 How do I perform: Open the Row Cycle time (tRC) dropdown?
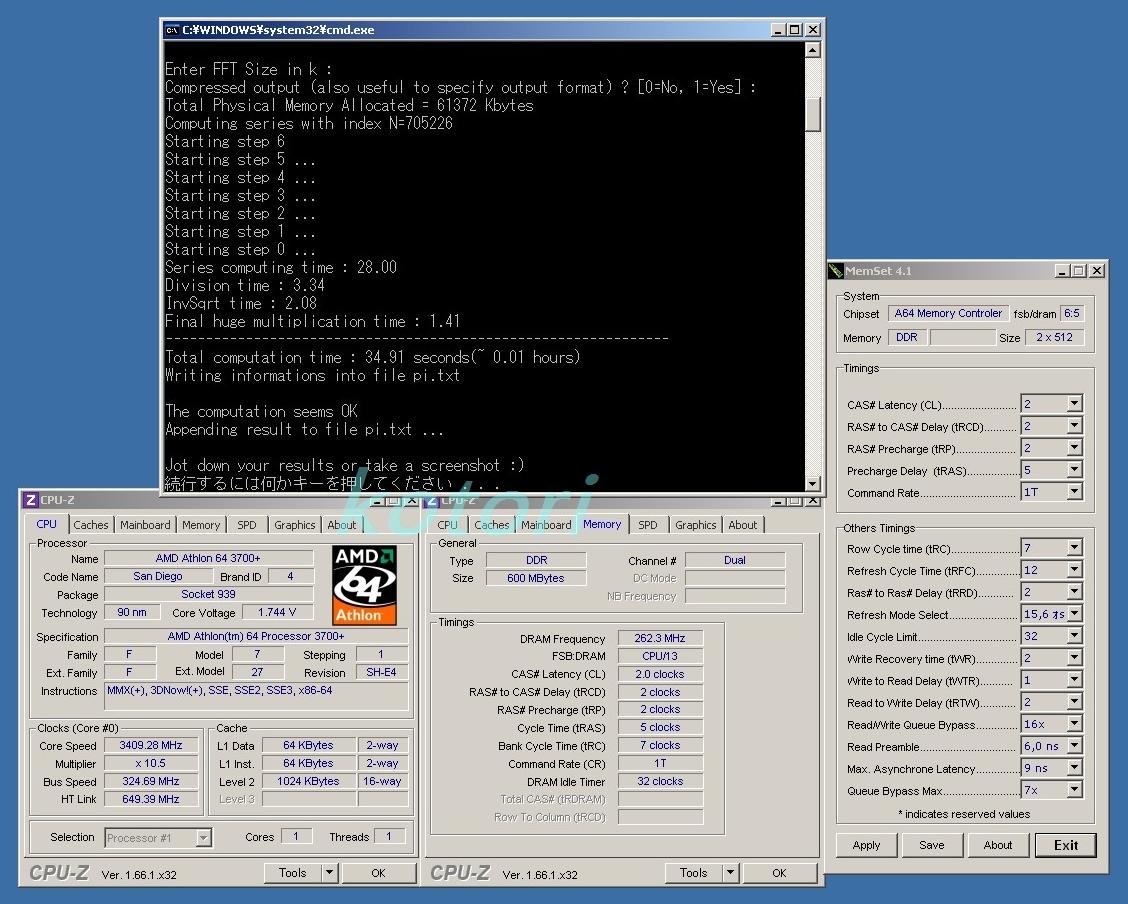tap(1074, 548)
